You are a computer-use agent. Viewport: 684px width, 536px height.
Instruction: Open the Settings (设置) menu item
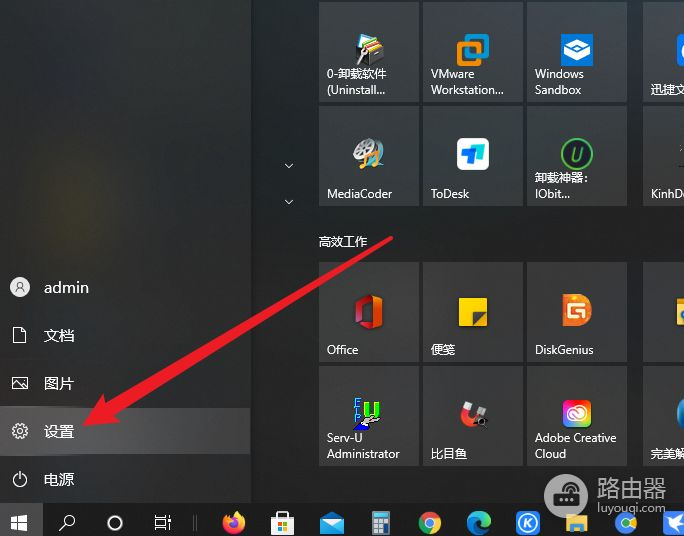pos(59,432)
